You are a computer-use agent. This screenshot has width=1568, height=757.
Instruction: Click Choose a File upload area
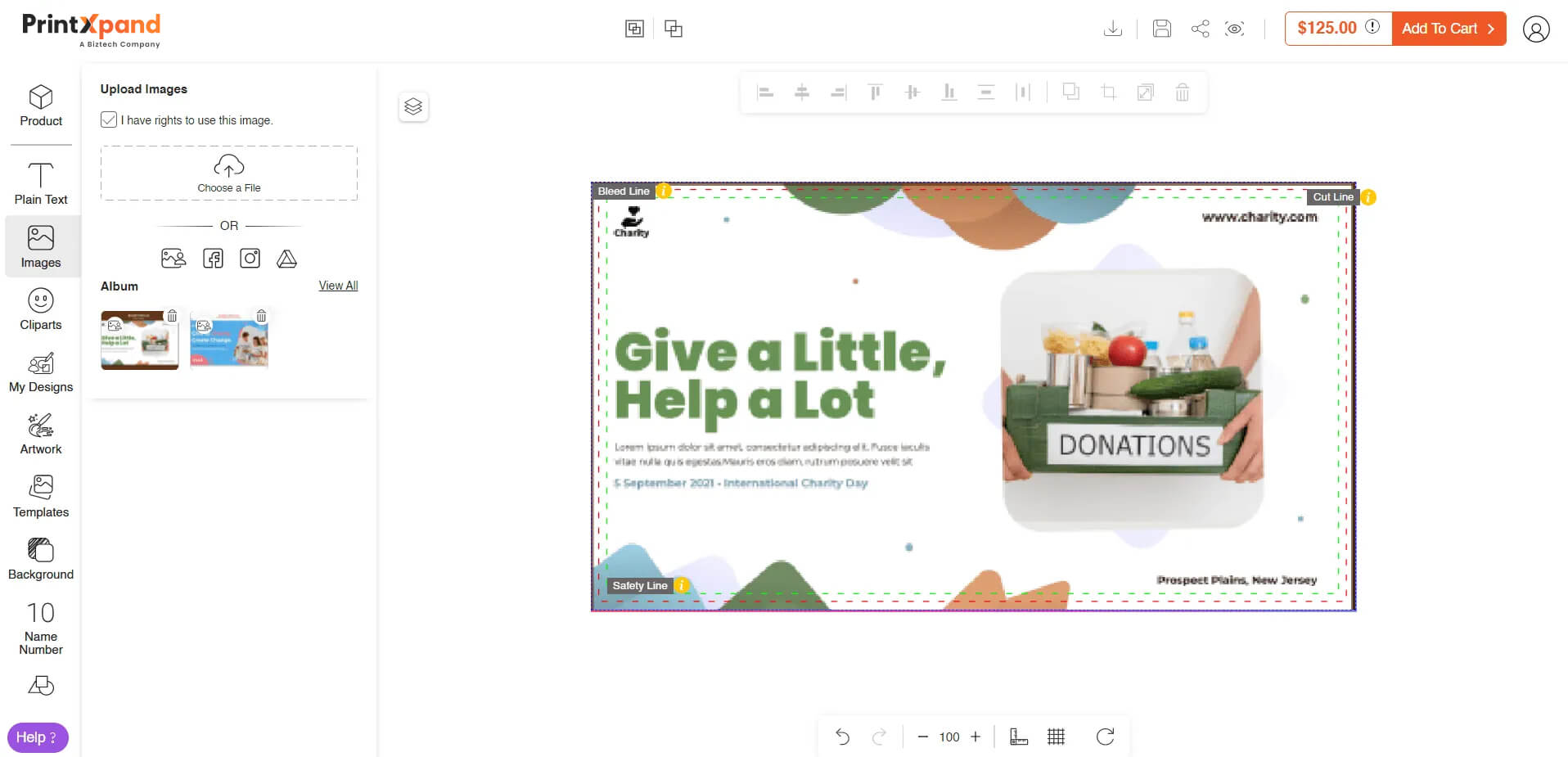coord(229,173)
